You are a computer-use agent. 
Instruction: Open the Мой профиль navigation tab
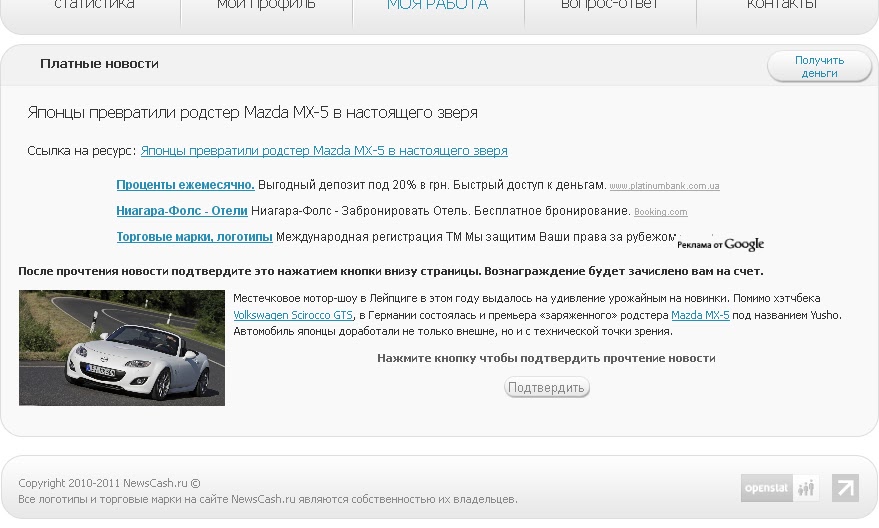pyautogui.click(x=266, y=6)
